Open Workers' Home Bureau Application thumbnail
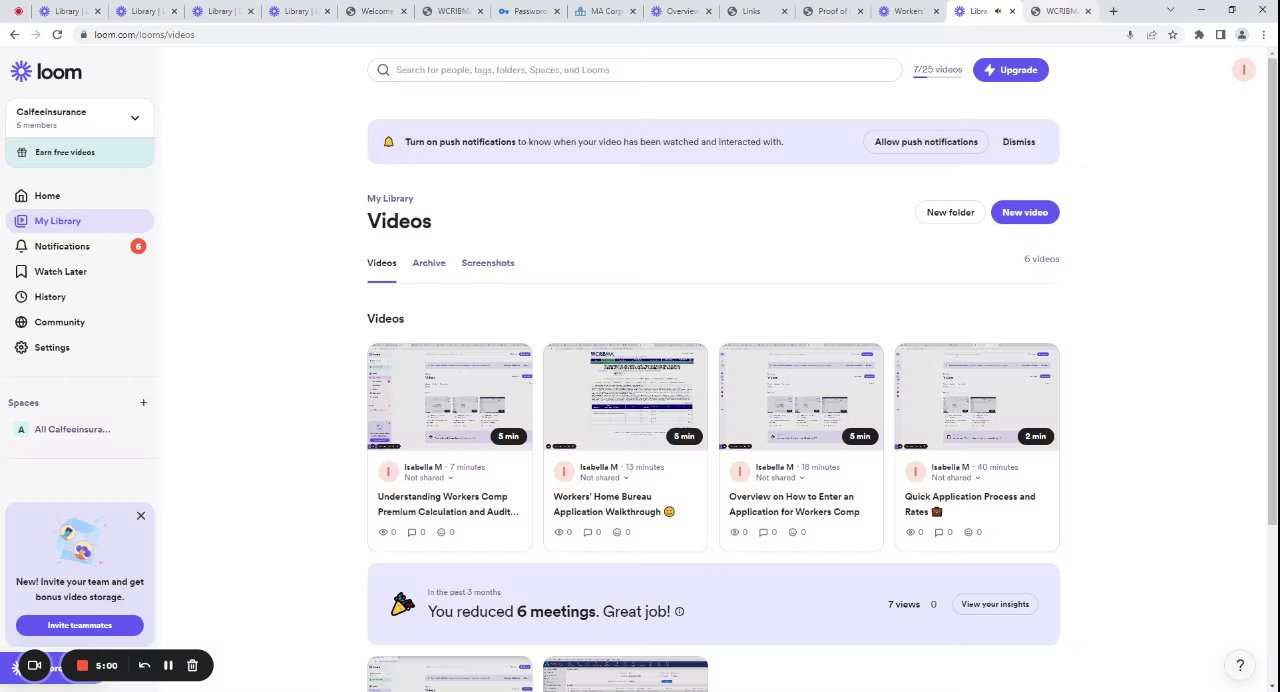The height and width of the screenshot is (692, 1280). 625,396
